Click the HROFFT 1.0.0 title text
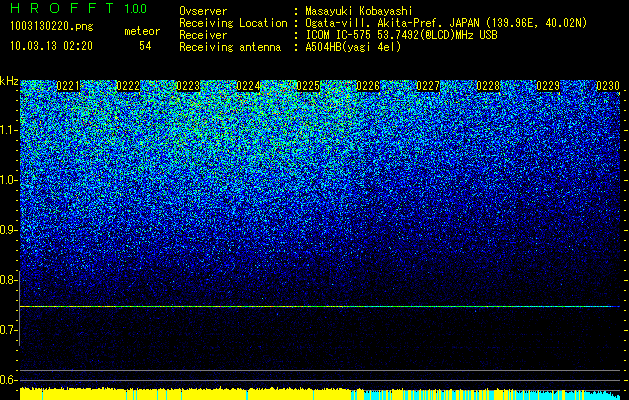This screenshot has height=400, width=629. [79, 8]
